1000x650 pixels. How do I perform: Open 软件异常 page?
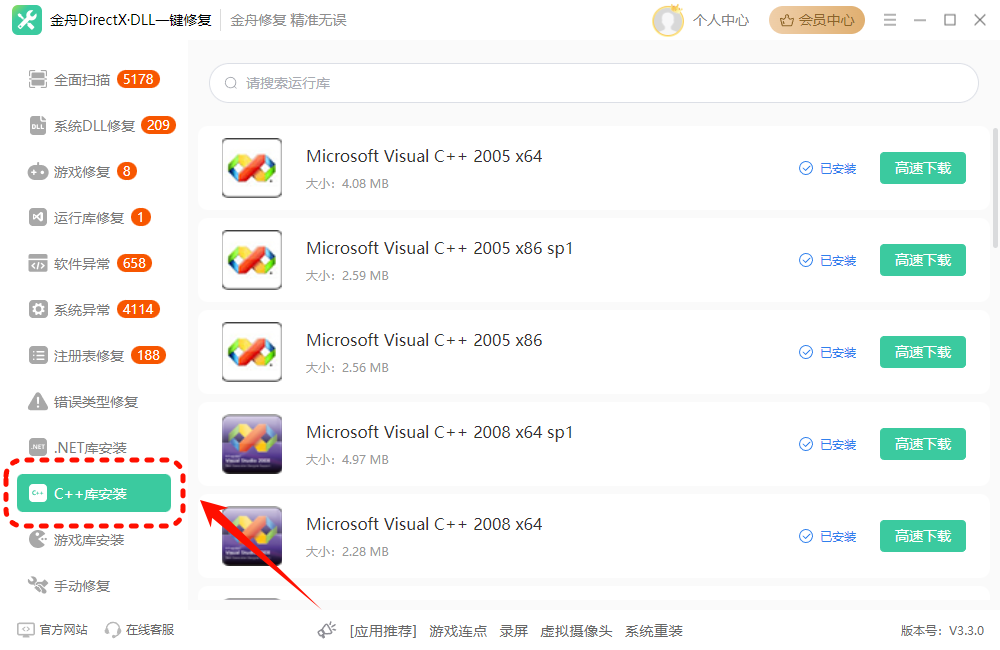coord(94,263)
